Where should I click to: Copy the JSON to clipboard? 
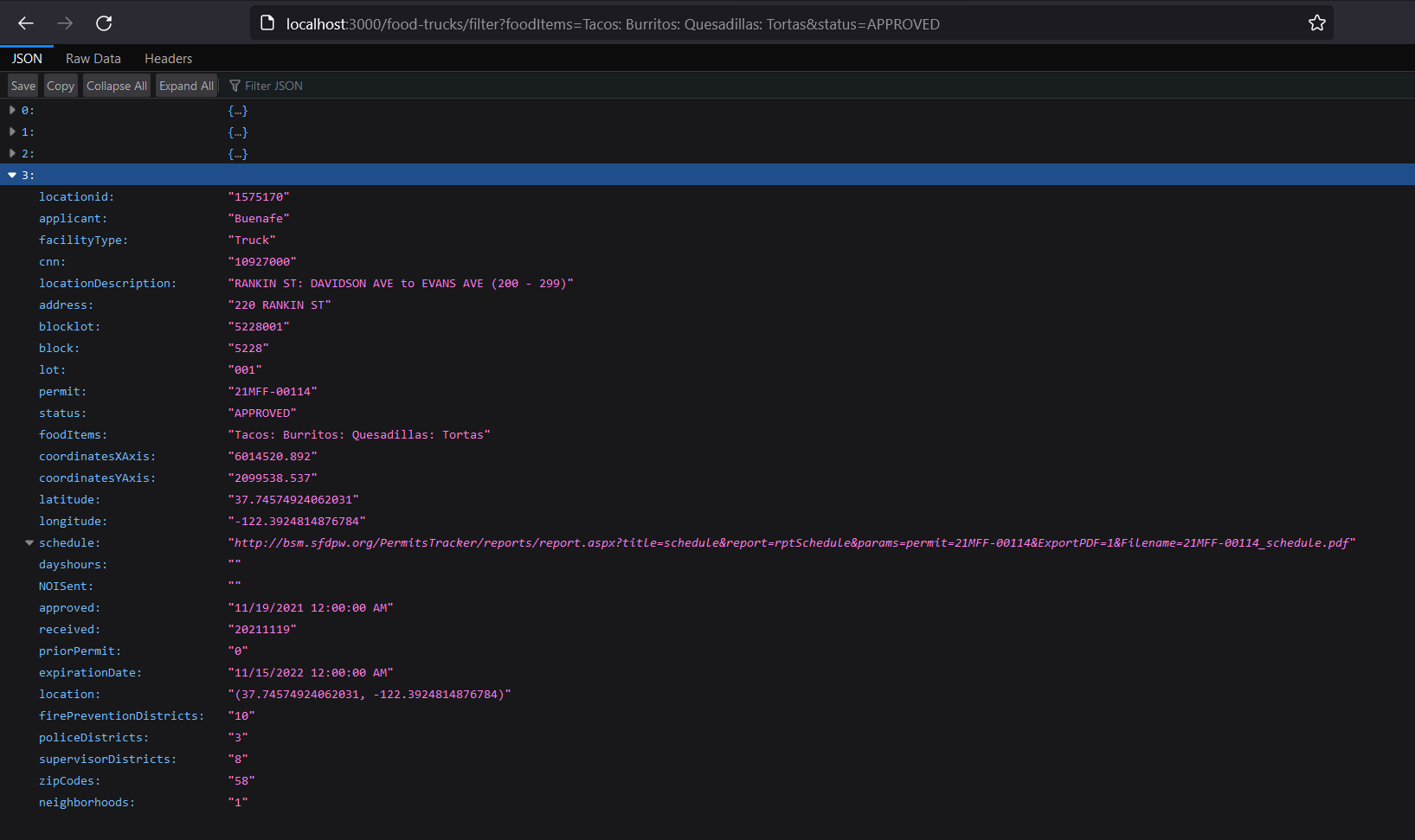[x=61, y=86]
